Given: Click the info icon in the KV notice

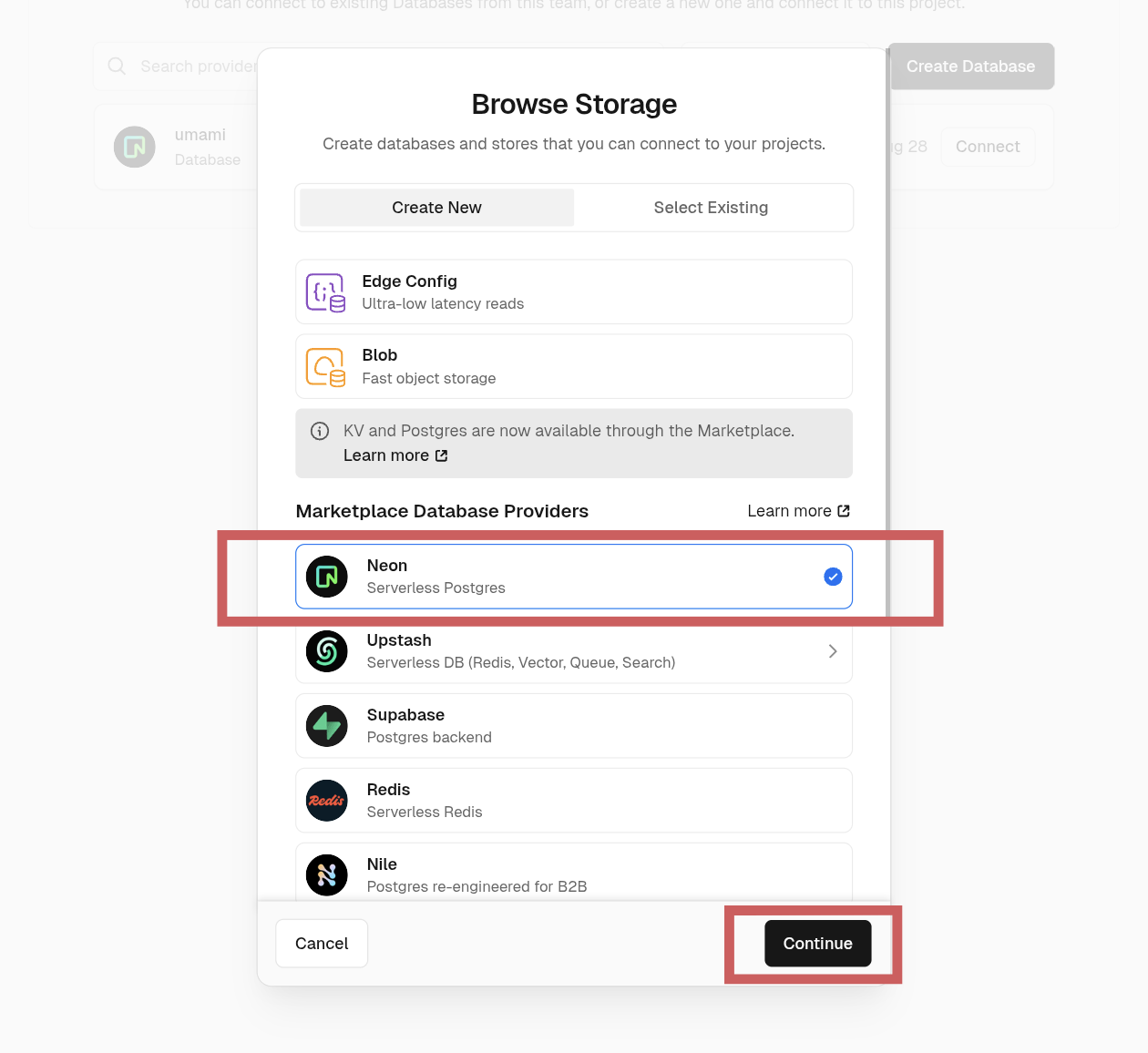Looking at the screenshot, I should tap(320, 431).
